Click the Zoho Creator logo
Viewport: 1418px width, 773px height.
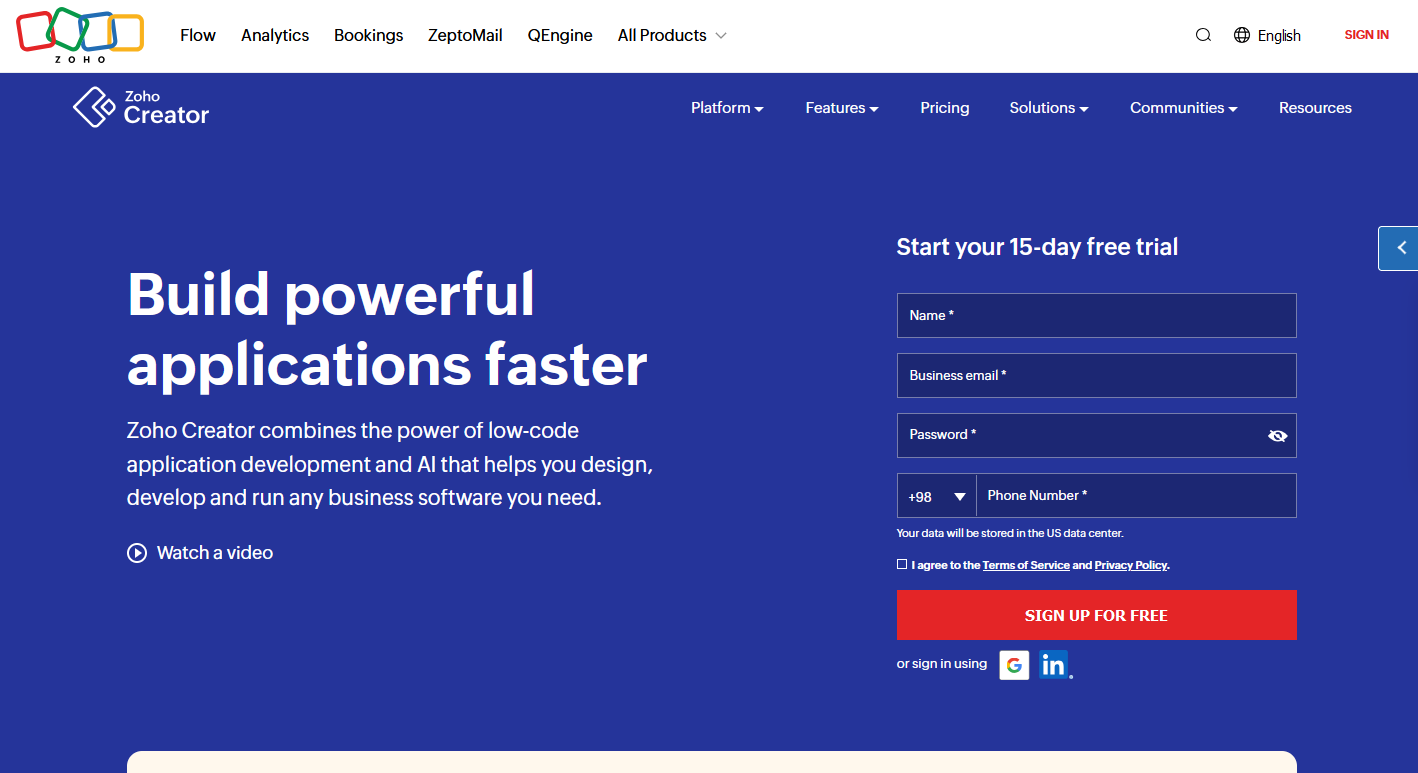pyautogui.click(x=140, y=107)
